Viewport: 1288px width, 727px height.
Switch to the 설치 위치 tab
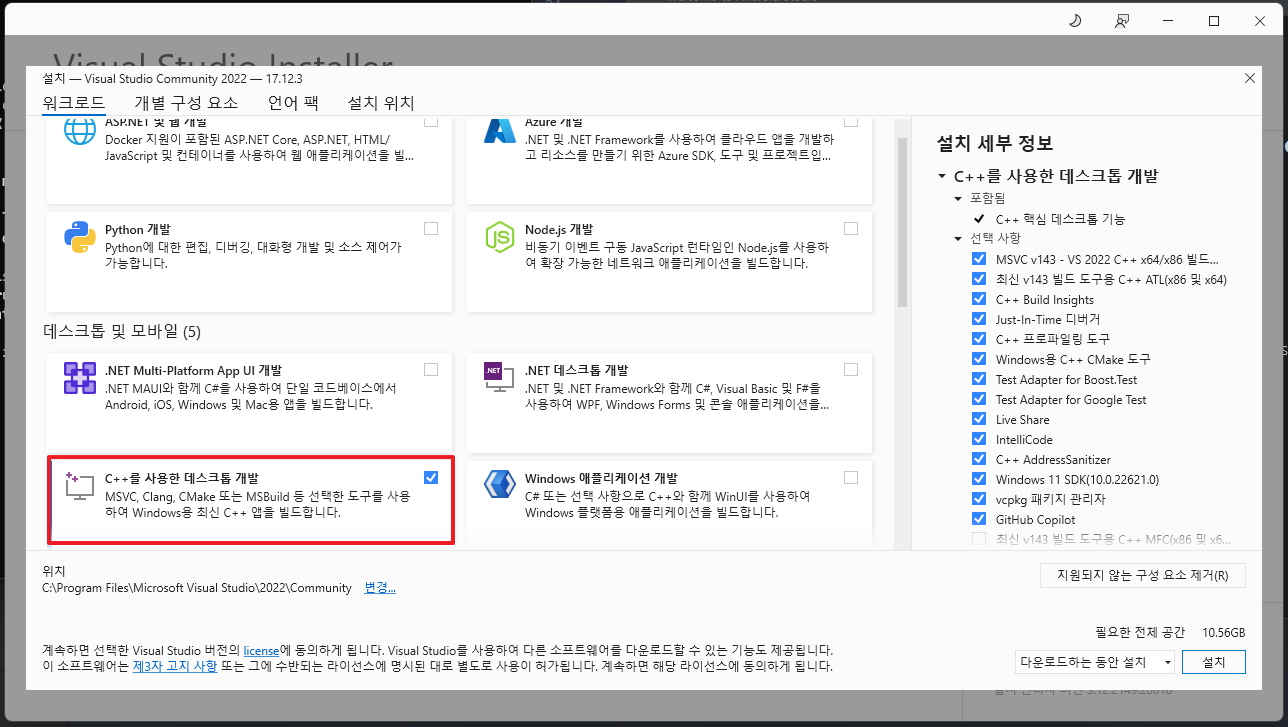coord(381,103)
